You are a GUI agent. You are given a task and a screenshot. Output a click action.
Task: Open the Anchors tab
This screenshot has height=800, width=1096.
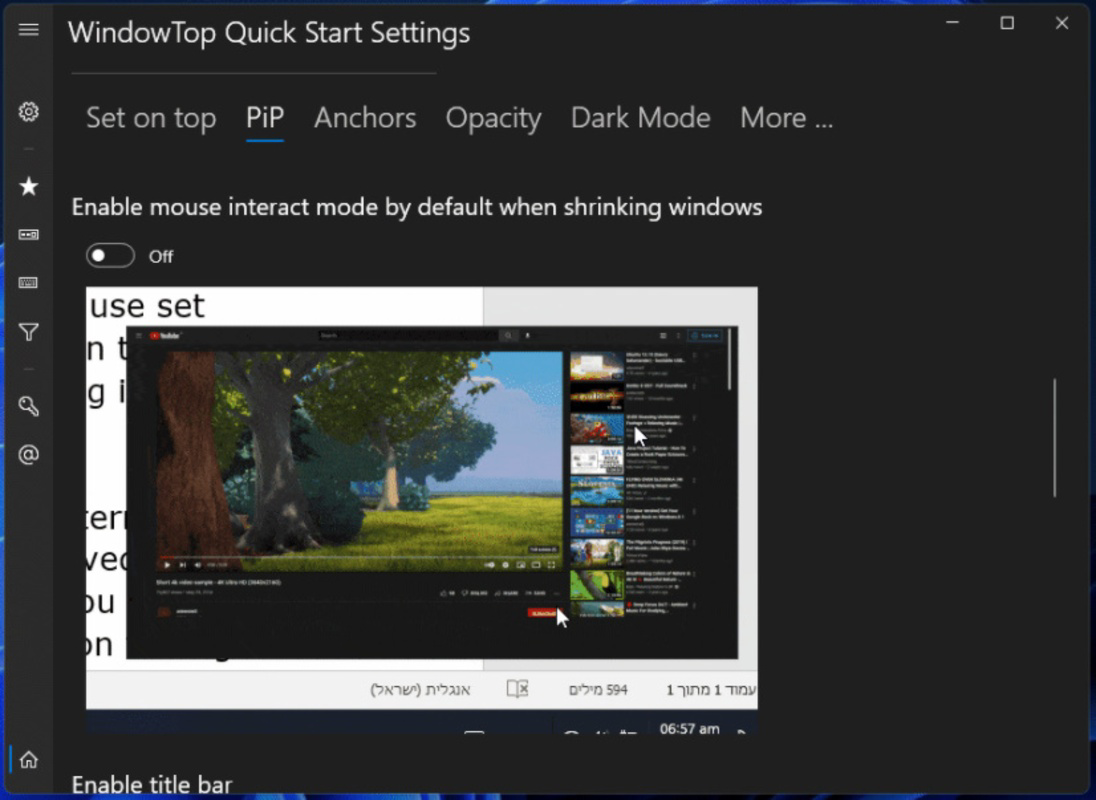(365, 117)
